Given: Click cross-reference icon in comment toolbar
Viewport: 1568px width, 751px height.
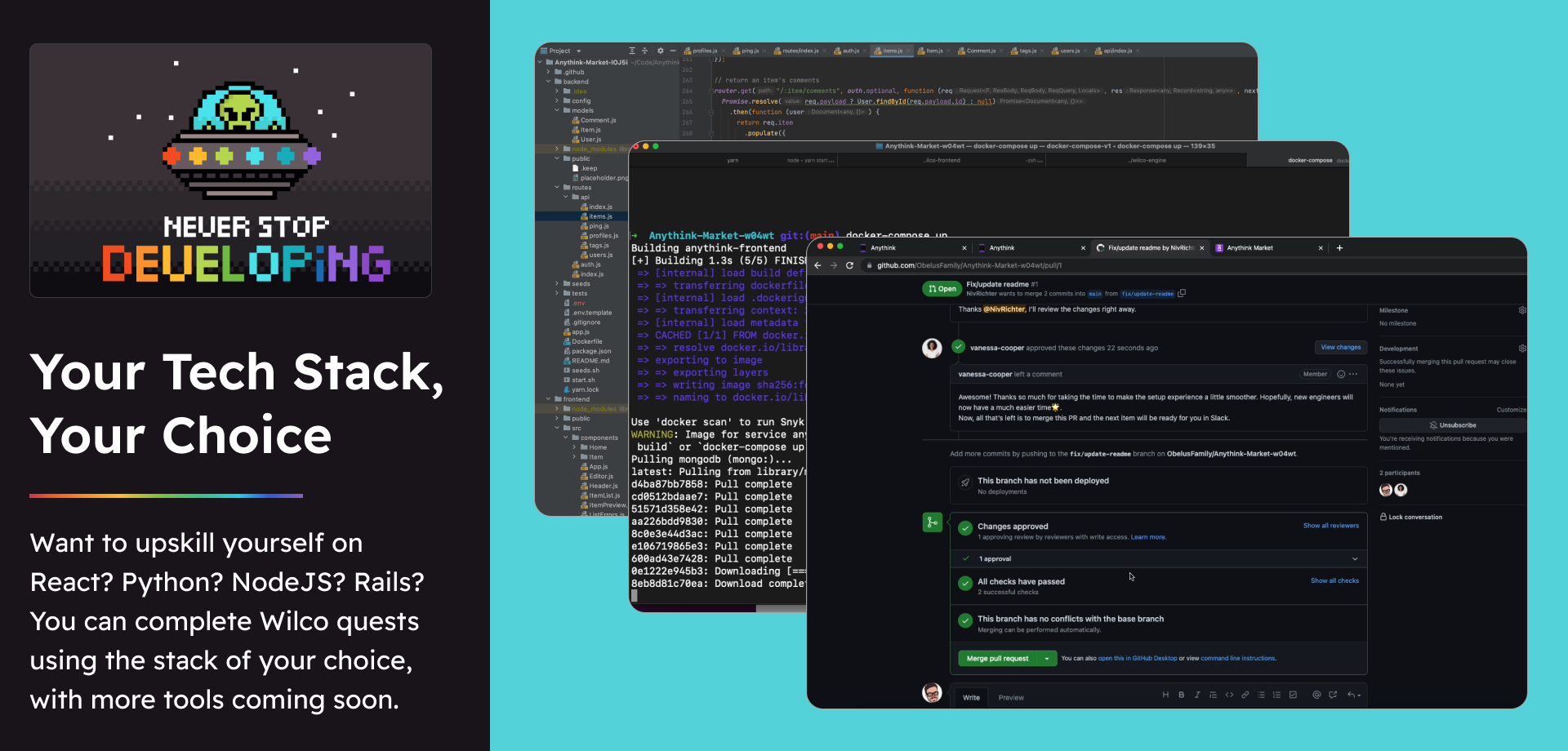Looking at the screenshot, I should point(1333,695).
